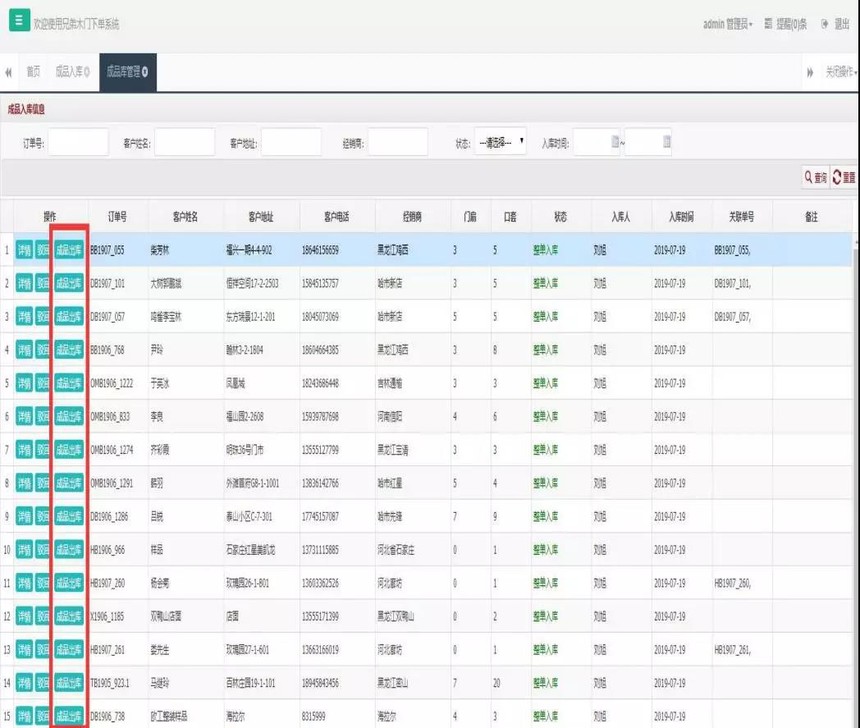Screen dimensions: 860x728
Task: Click the 客户电话 column header
Action: (x=337, y=217)
